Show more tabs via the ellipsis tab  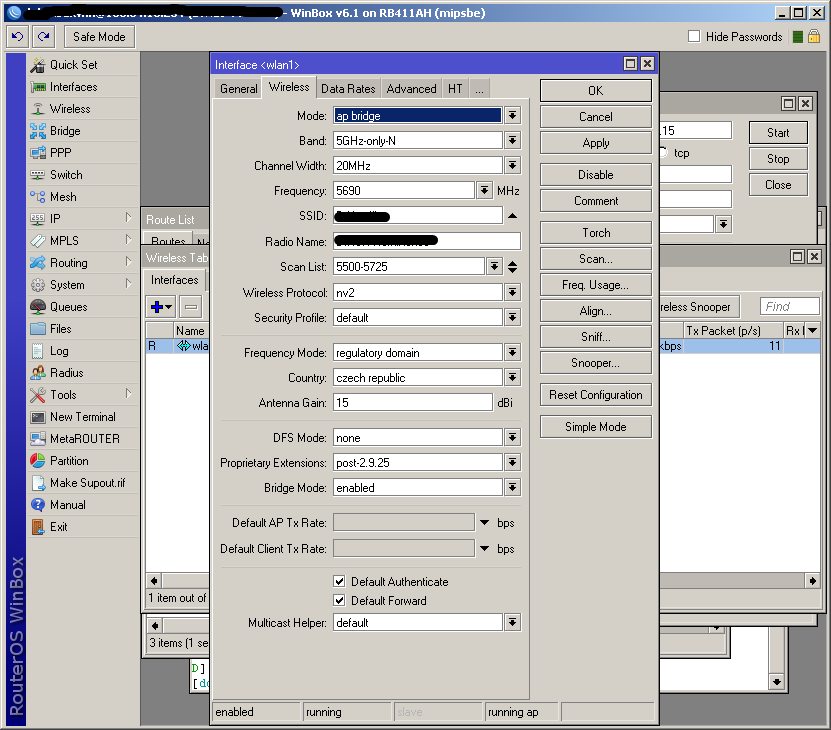479,89
